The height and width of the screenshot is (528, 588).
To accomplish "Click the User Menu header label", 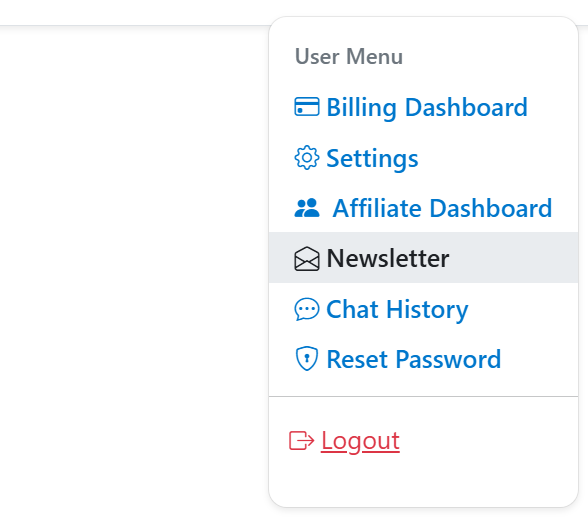I will [349, 57].
